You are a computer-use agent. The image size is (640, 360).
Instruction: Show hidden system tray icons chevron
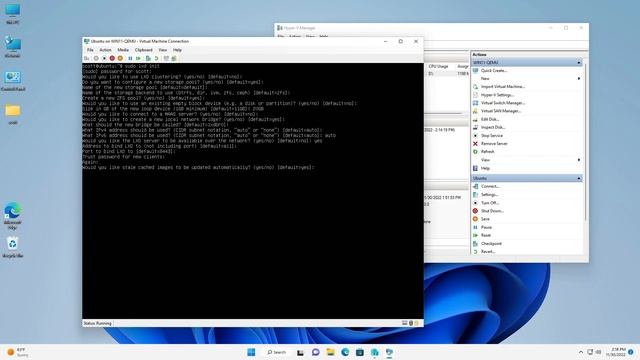point(580,352)
